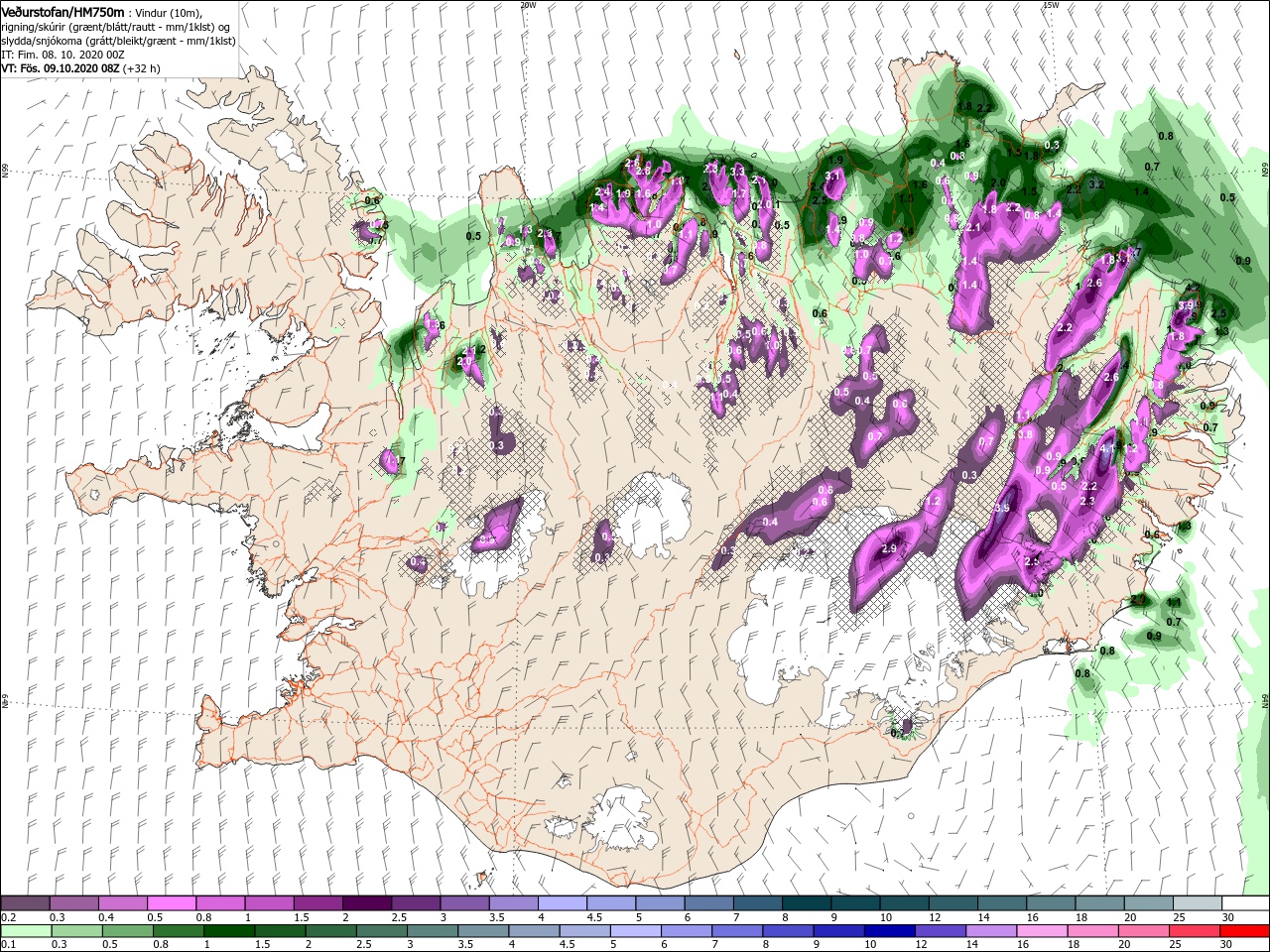Screen dimensions: 1270x952
Task: Pick bottom-row rain swatch for 1.5–2 mm
Action: point(279,931)
